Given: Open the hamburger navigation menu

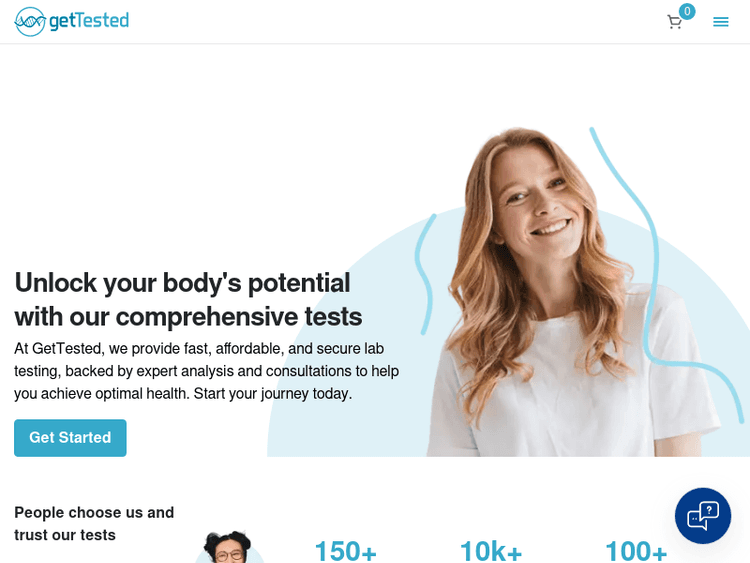Looking at the screenshot, I should (720, 22).
